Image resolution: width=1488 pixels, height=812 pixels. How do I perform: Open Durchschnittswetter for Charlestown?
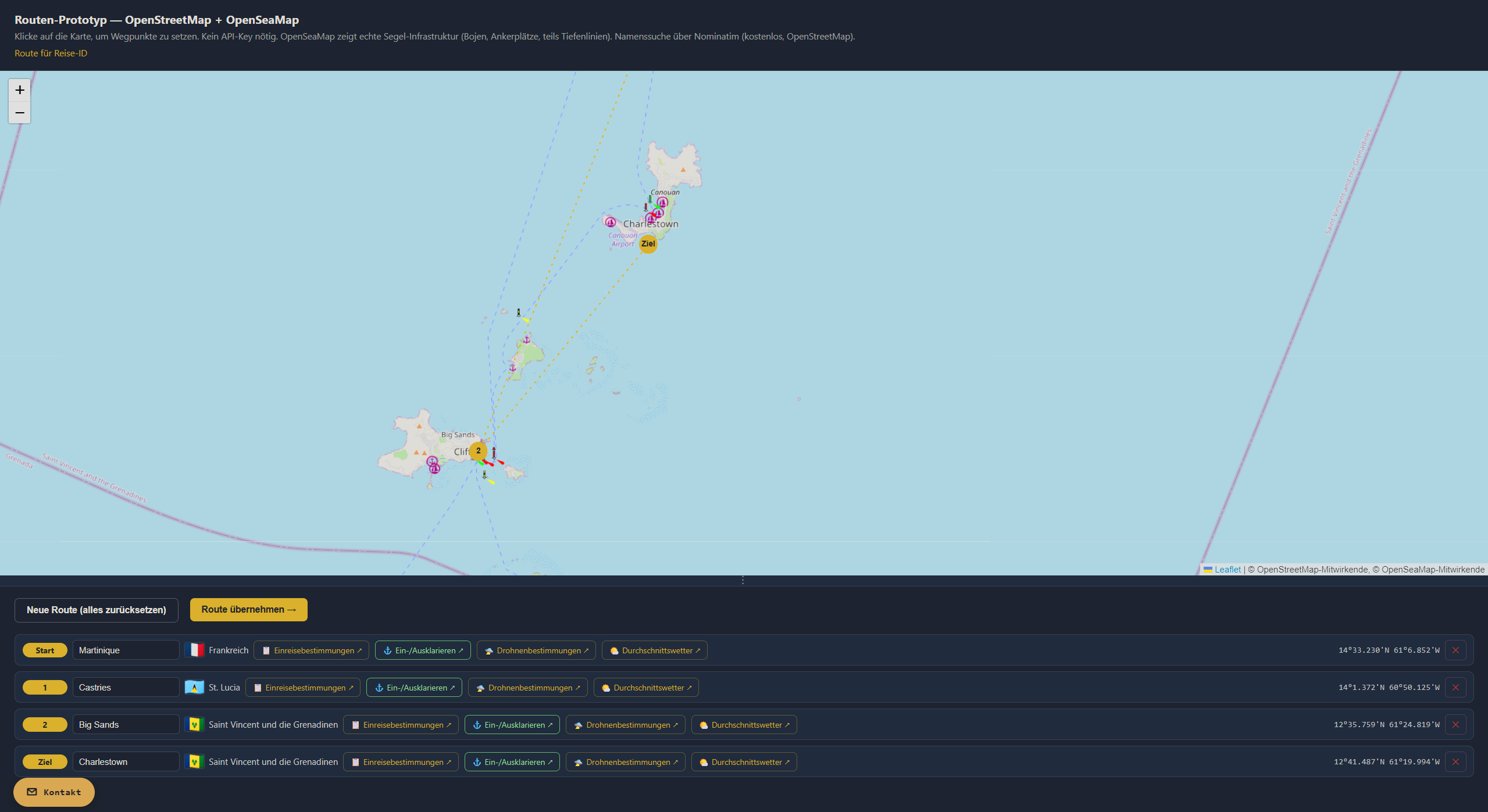(744, 761)
